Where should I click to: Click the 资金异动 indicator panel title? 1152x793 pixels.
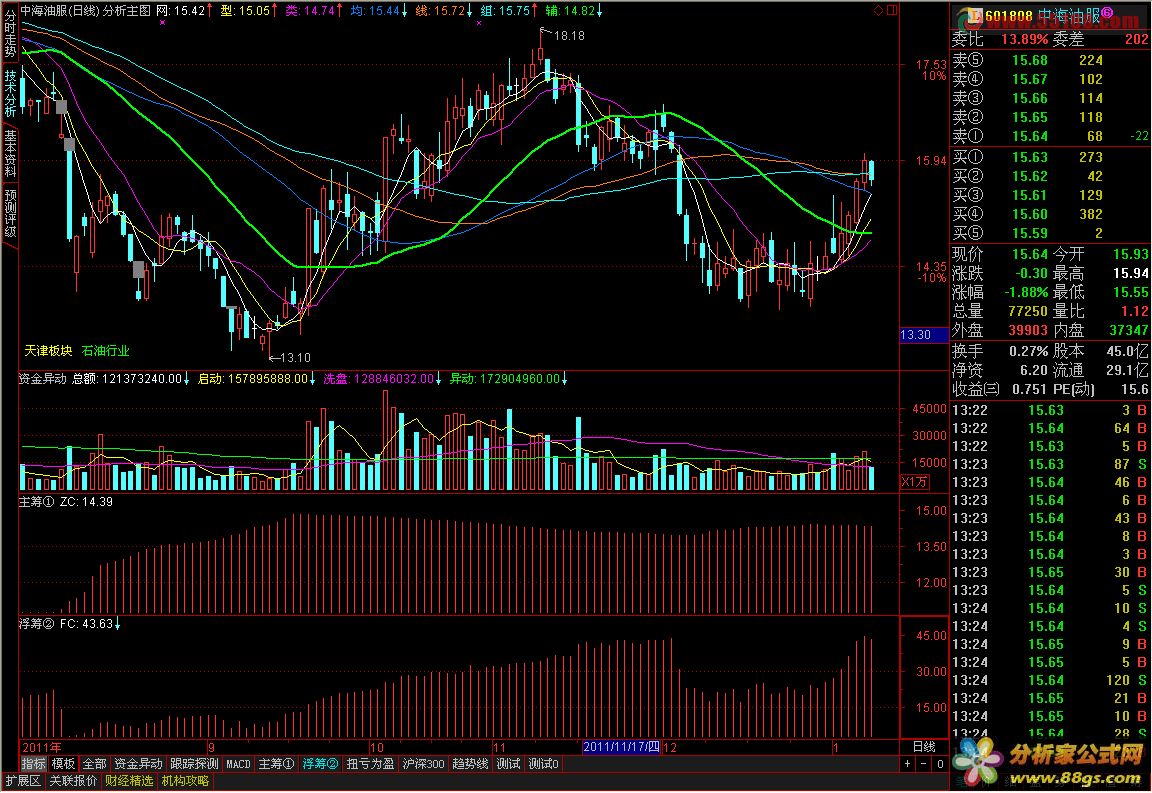point(43,378)
